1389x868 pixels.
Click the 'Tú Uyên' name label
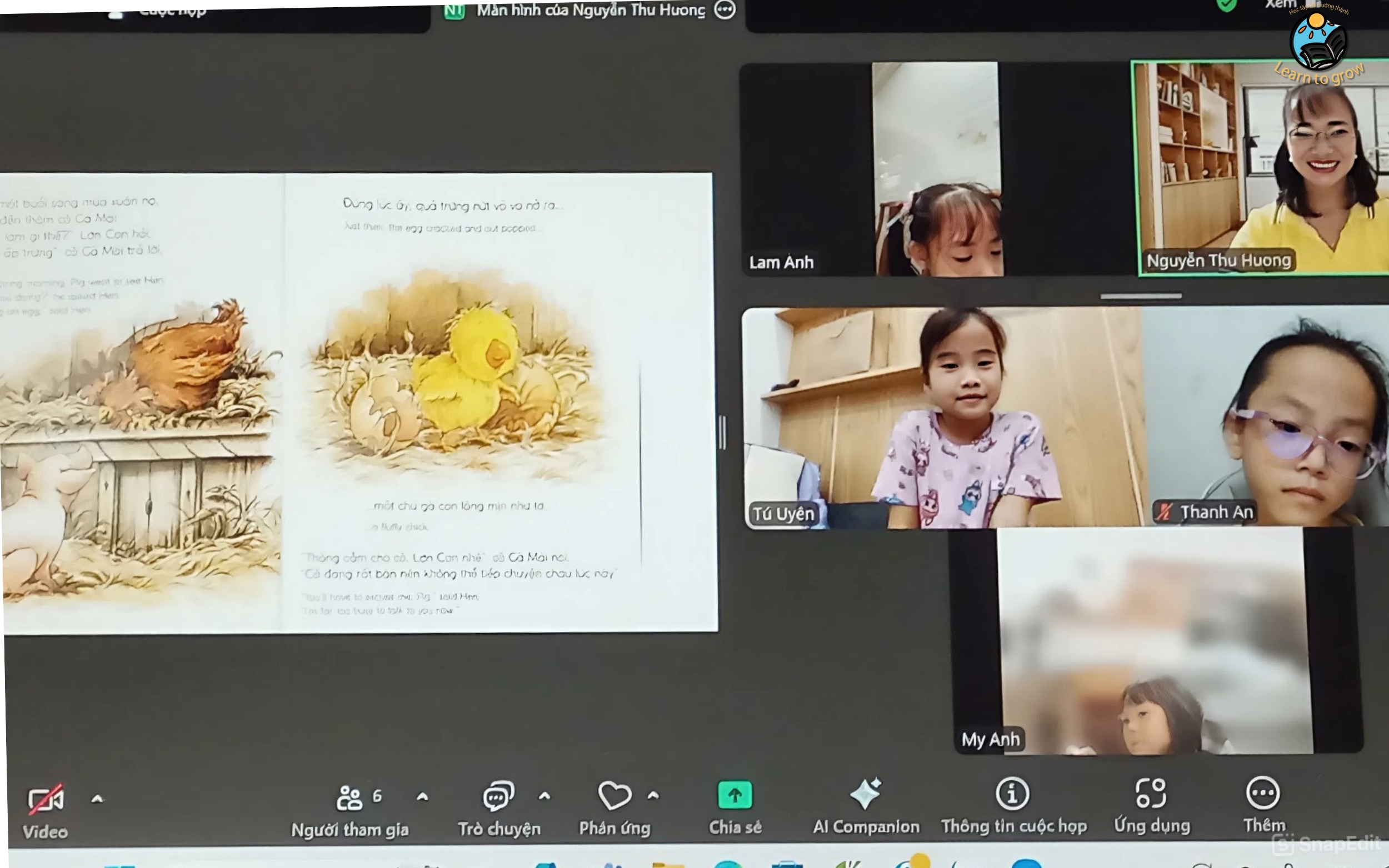[x=783, y=513]
